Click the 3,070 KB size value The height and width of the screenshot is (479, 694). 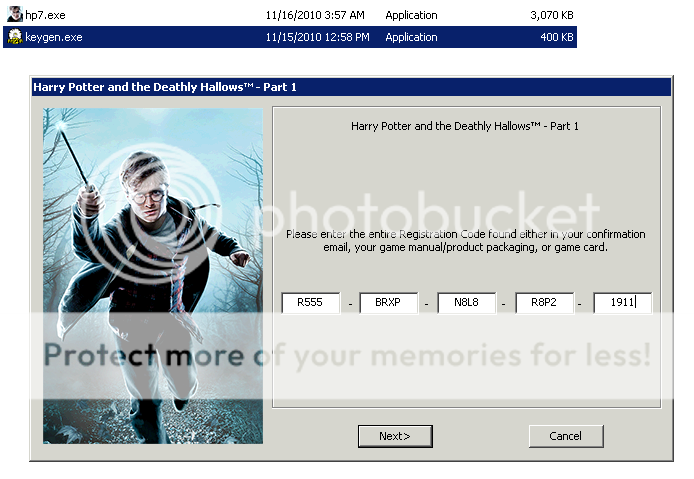[x=551, y=15]
